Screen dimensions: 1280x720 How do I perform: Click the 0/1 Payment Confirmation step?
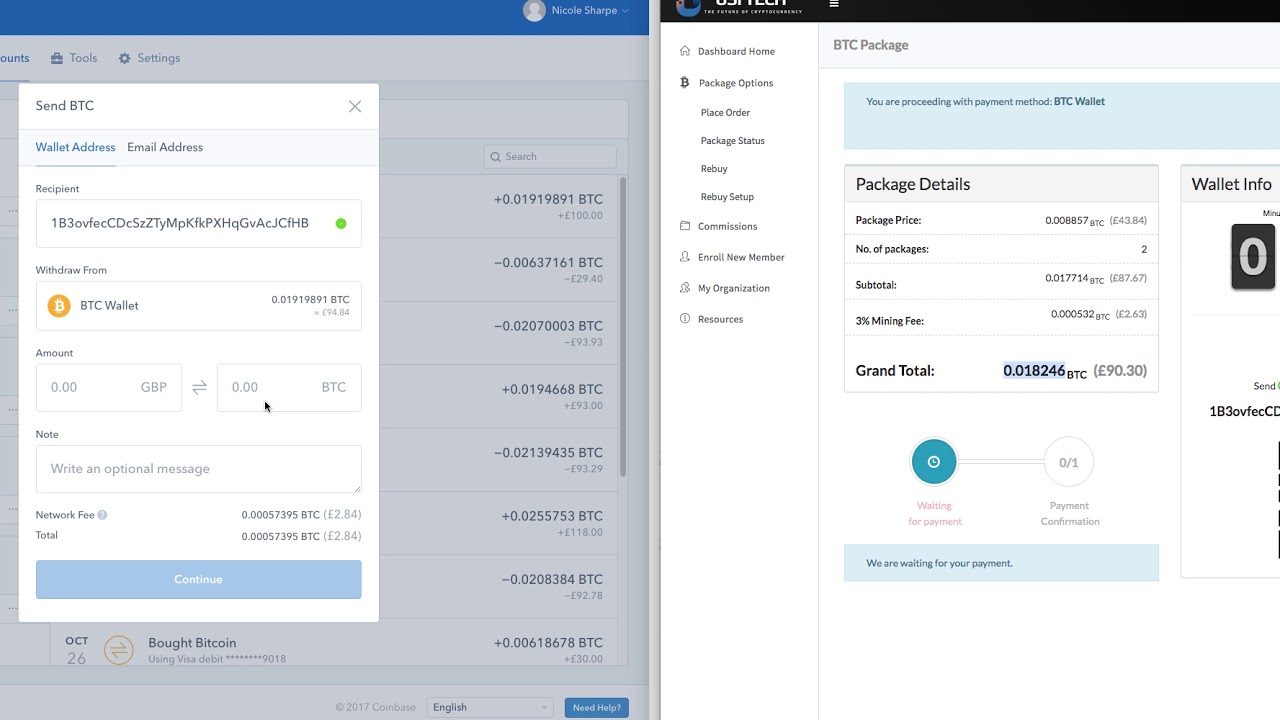coord(1069,462)
